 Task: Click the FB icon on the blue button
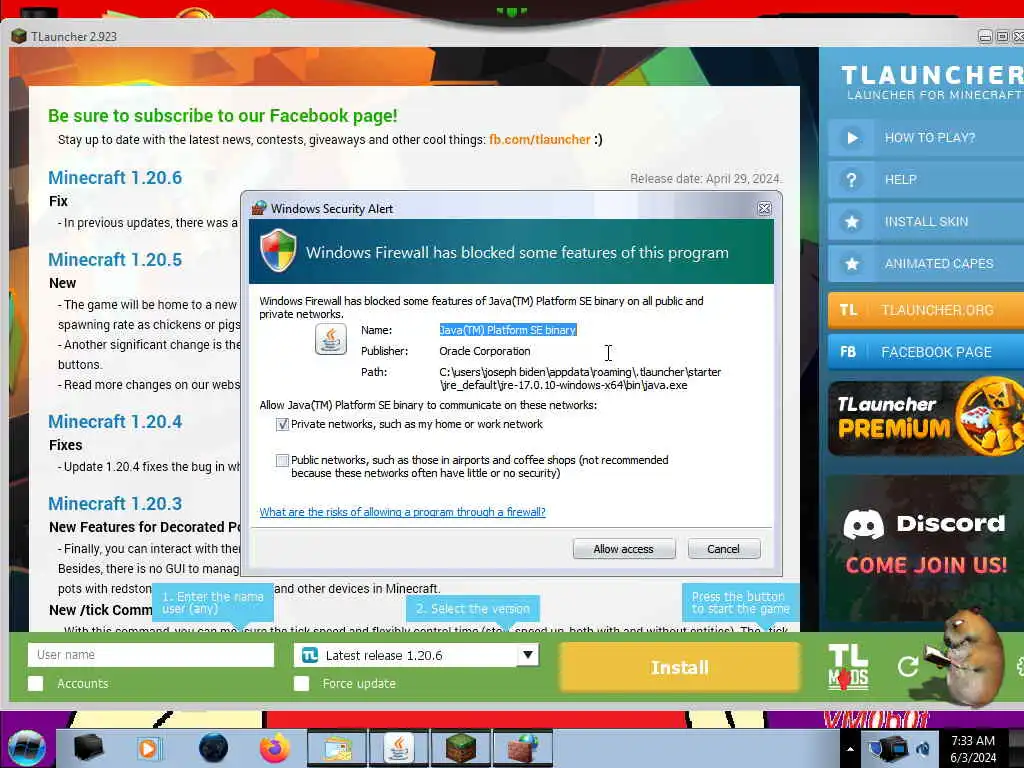[x=848, y=353]
